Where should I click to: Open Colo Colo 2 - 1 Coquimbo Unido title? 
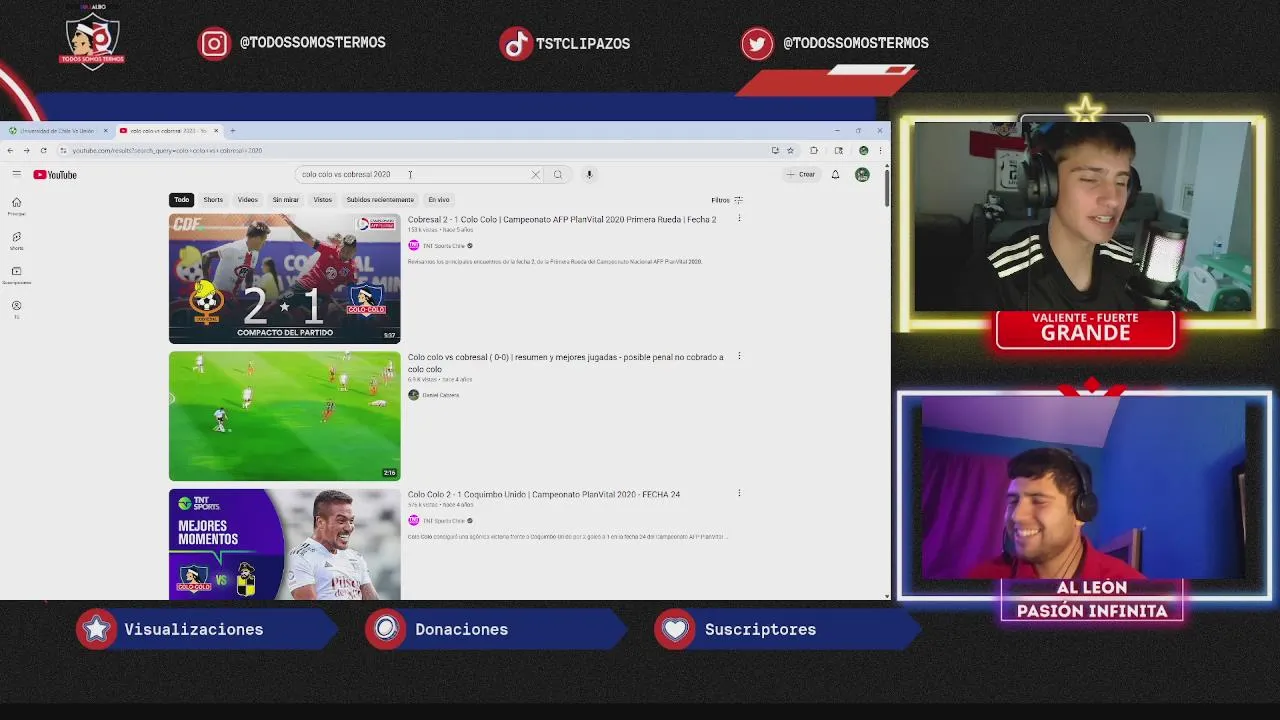tap(544, 494)
